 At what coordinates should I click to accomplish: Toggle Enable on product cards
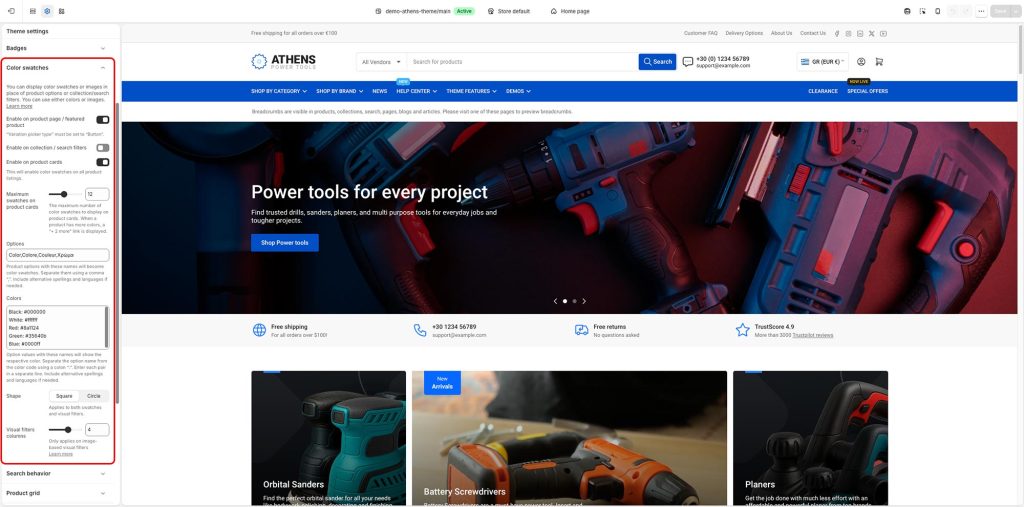click(103, 162)
